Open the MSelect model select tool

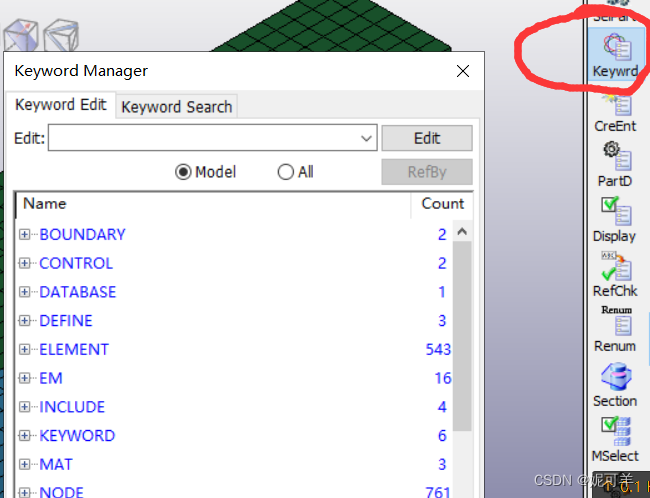point(614,437)
